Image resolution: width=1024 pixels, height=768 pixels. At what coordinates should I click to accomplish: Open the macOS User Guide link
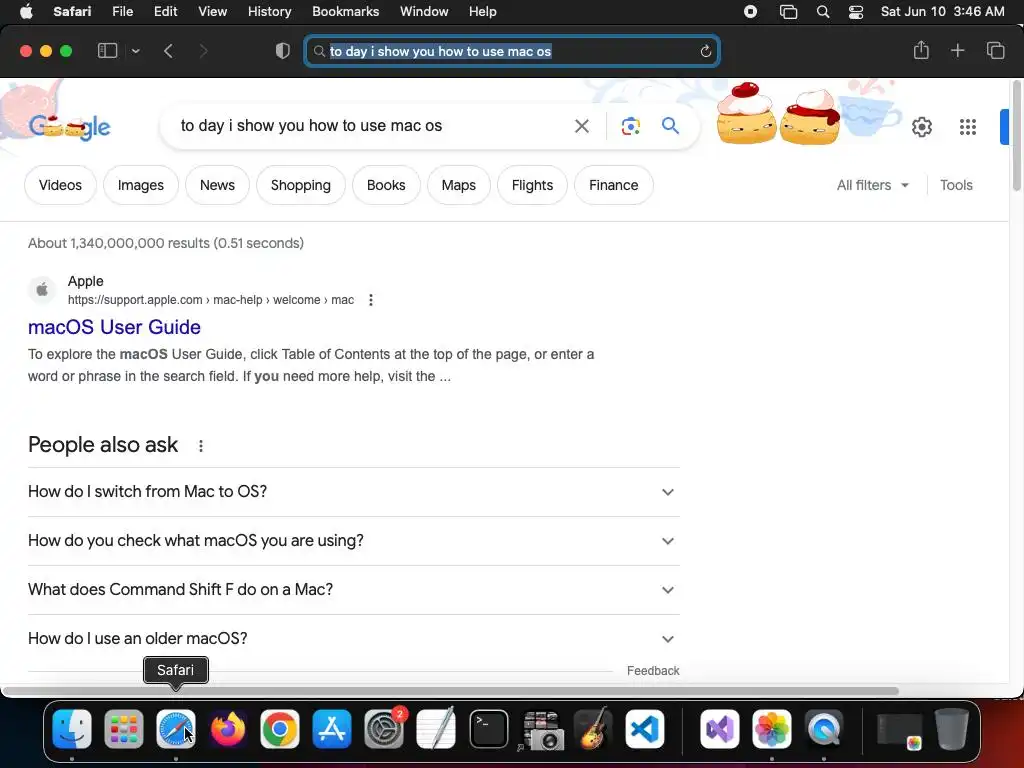(114, 327)
